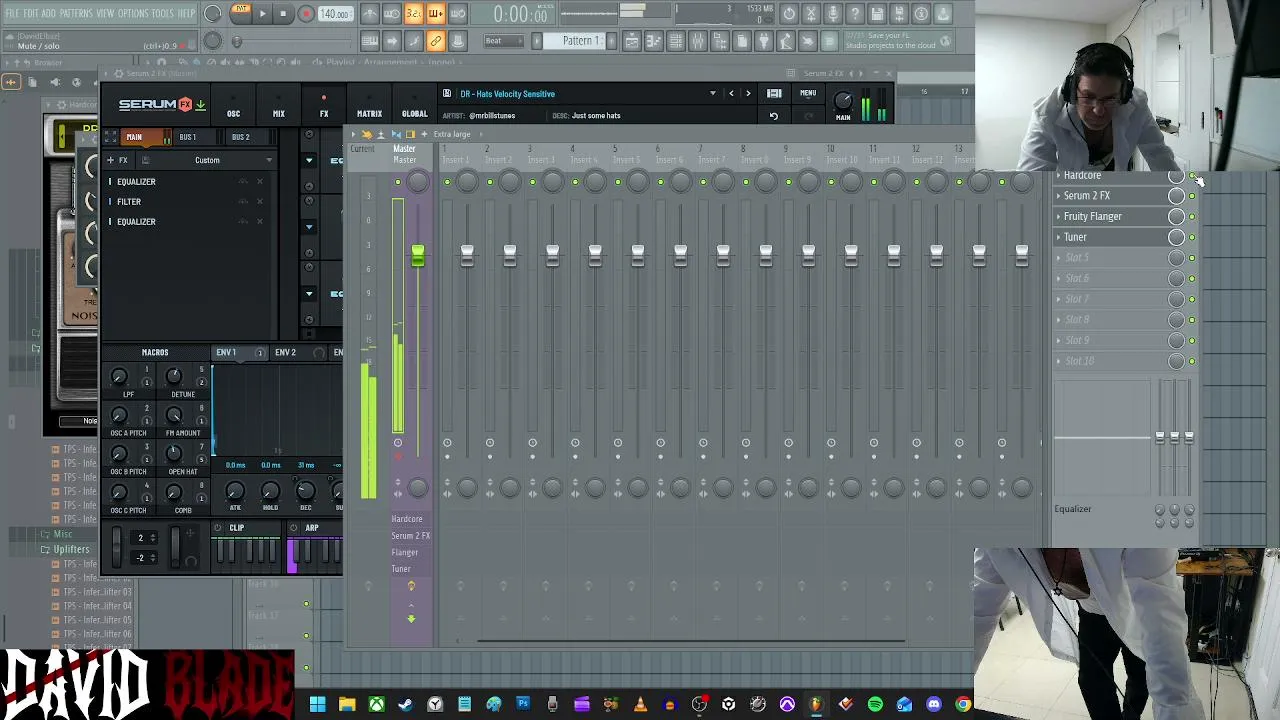This screenshot has height=720, width=1280.
Task: Start playback with the Play button
Action: point(262,14)
